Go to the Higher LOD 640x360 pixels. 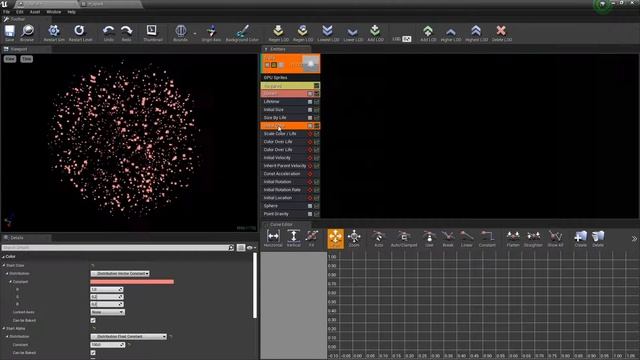pyautogui.click(x=451, y=33)
